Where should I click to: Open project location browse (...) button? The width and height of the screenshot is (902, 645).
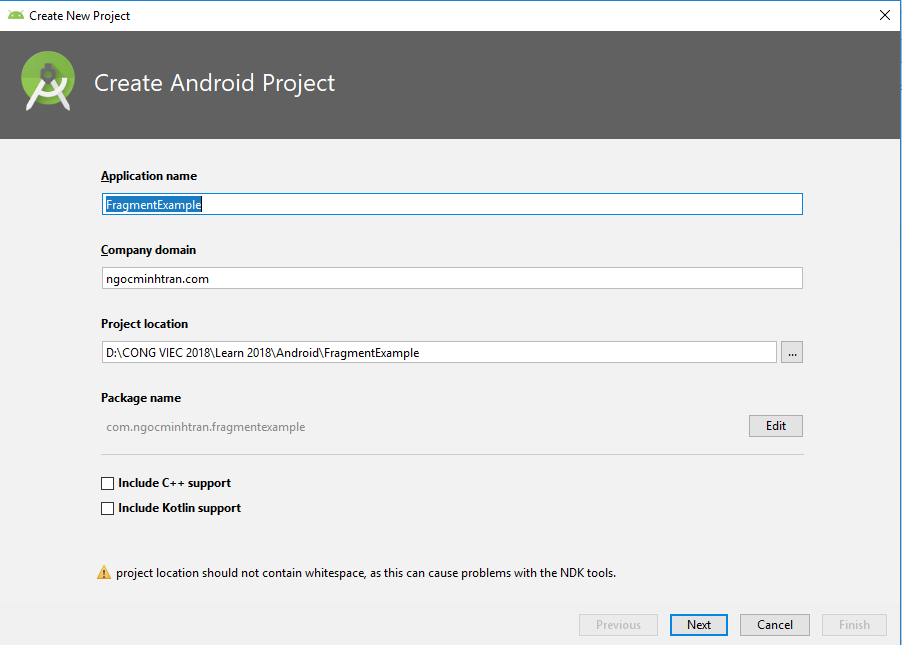point(792,353)
